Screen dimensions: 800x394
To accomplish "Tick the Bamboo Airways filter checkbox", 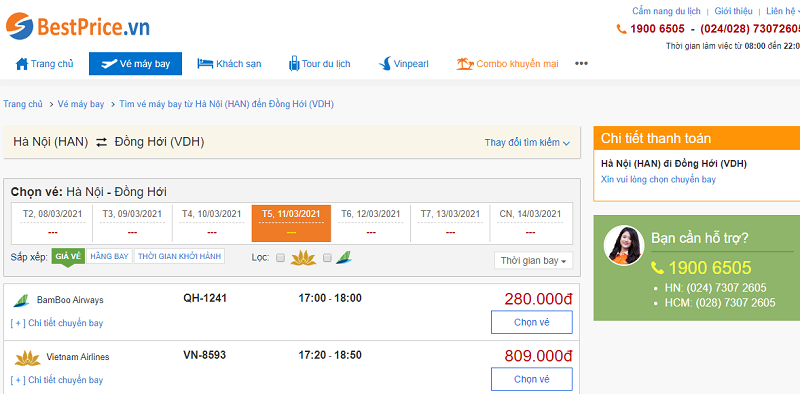I will 328,258.
